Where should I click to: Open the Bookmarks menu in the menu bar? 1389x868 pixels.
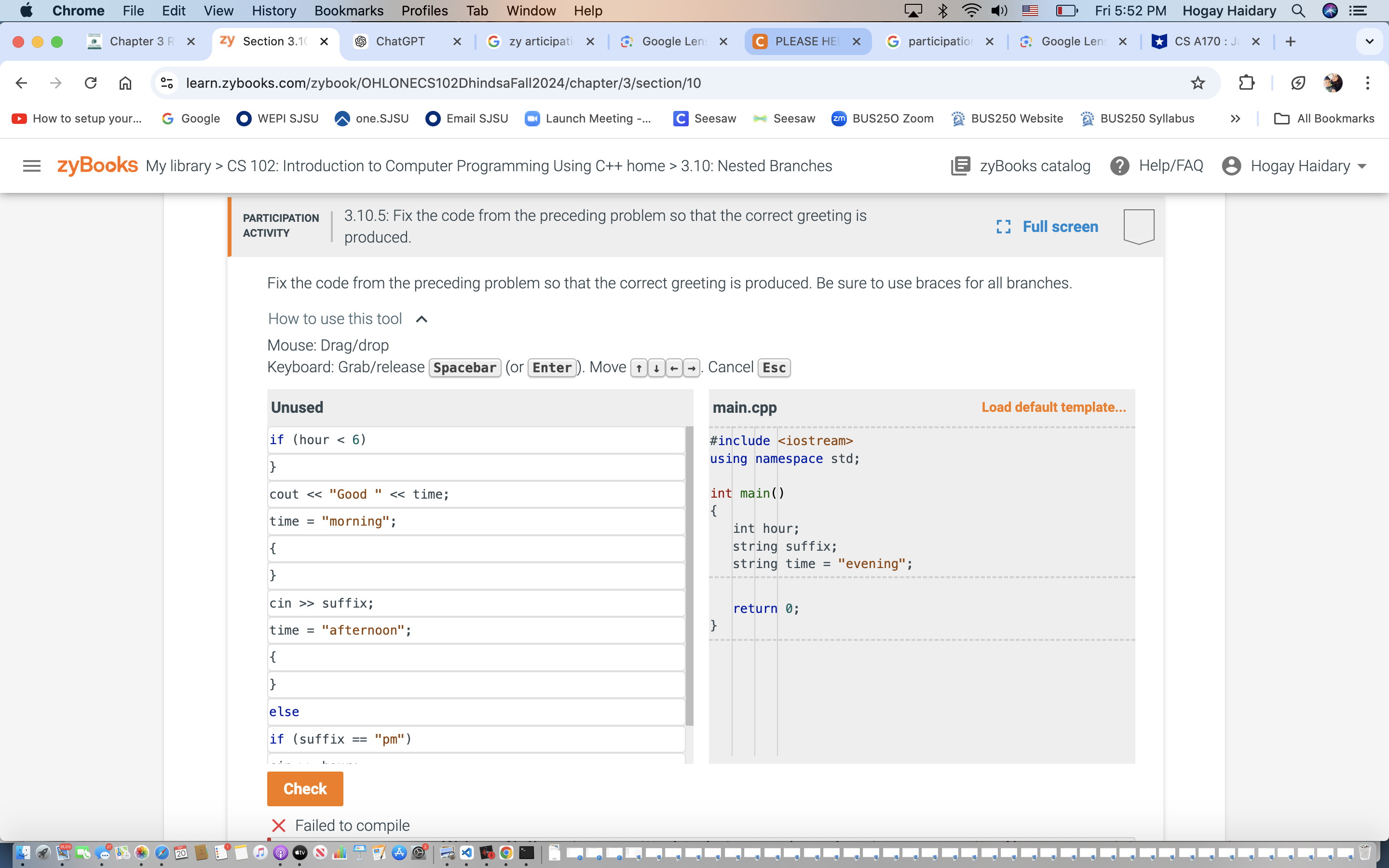tap(349, 10)
